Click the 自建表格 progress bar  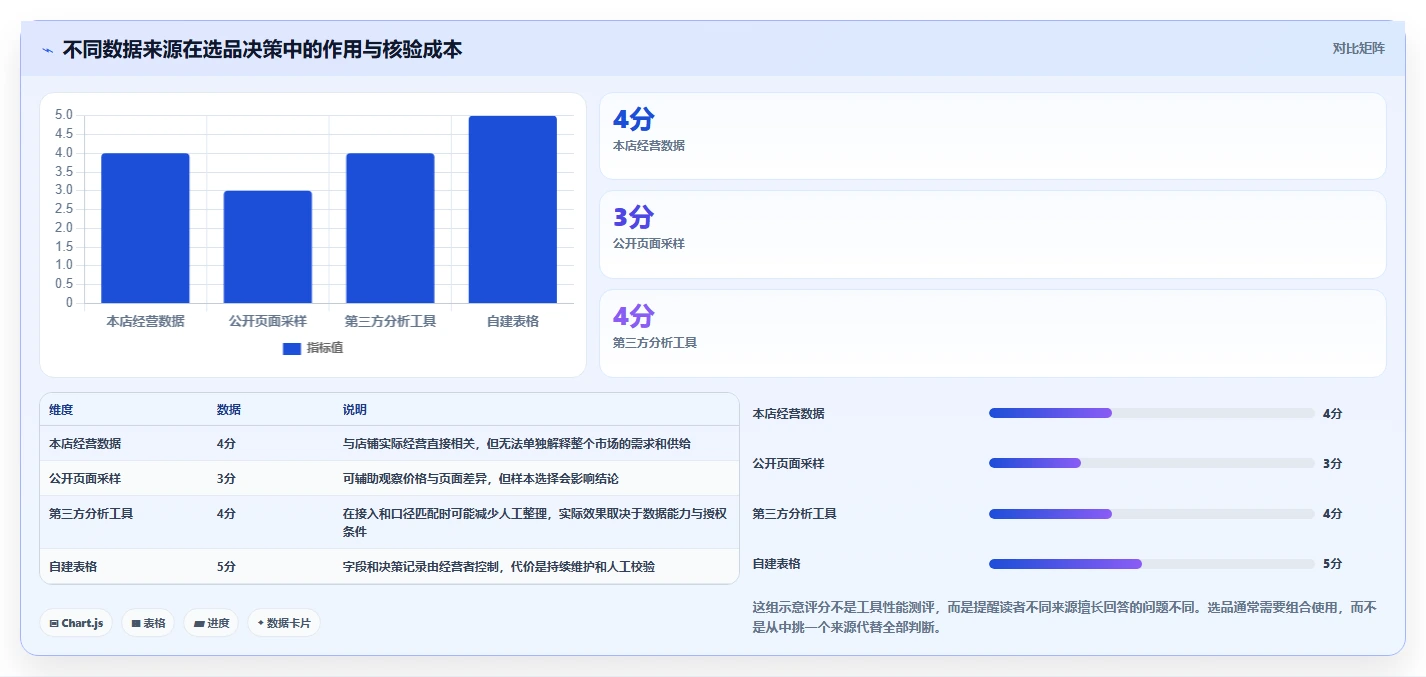pos(1152,564)
